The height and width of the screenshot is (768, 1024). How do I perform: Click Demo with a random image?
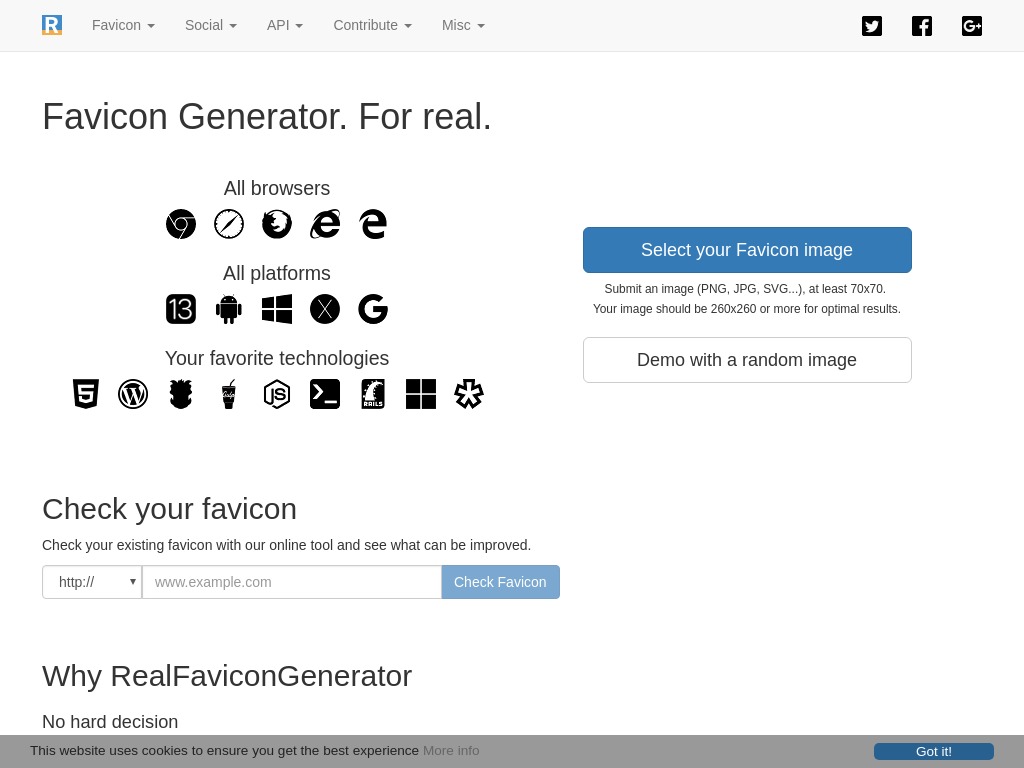[747, 360]
